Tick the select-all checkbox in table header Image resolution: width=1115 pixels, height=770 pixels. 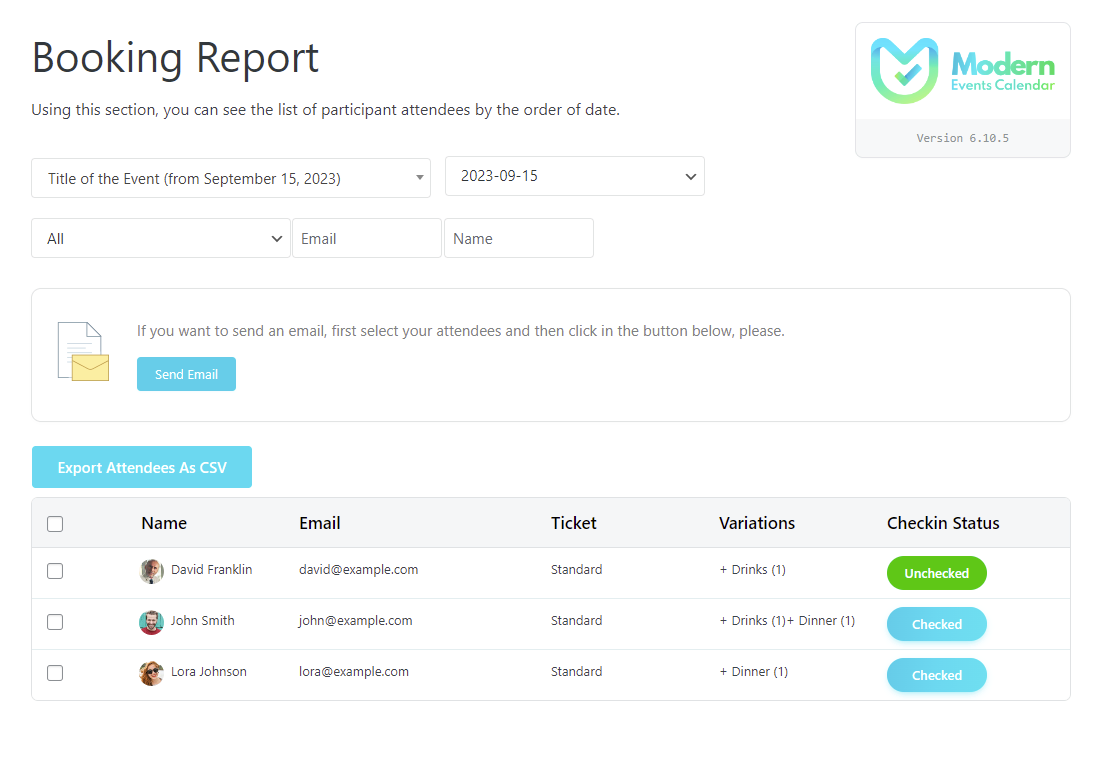click(55, 524)
